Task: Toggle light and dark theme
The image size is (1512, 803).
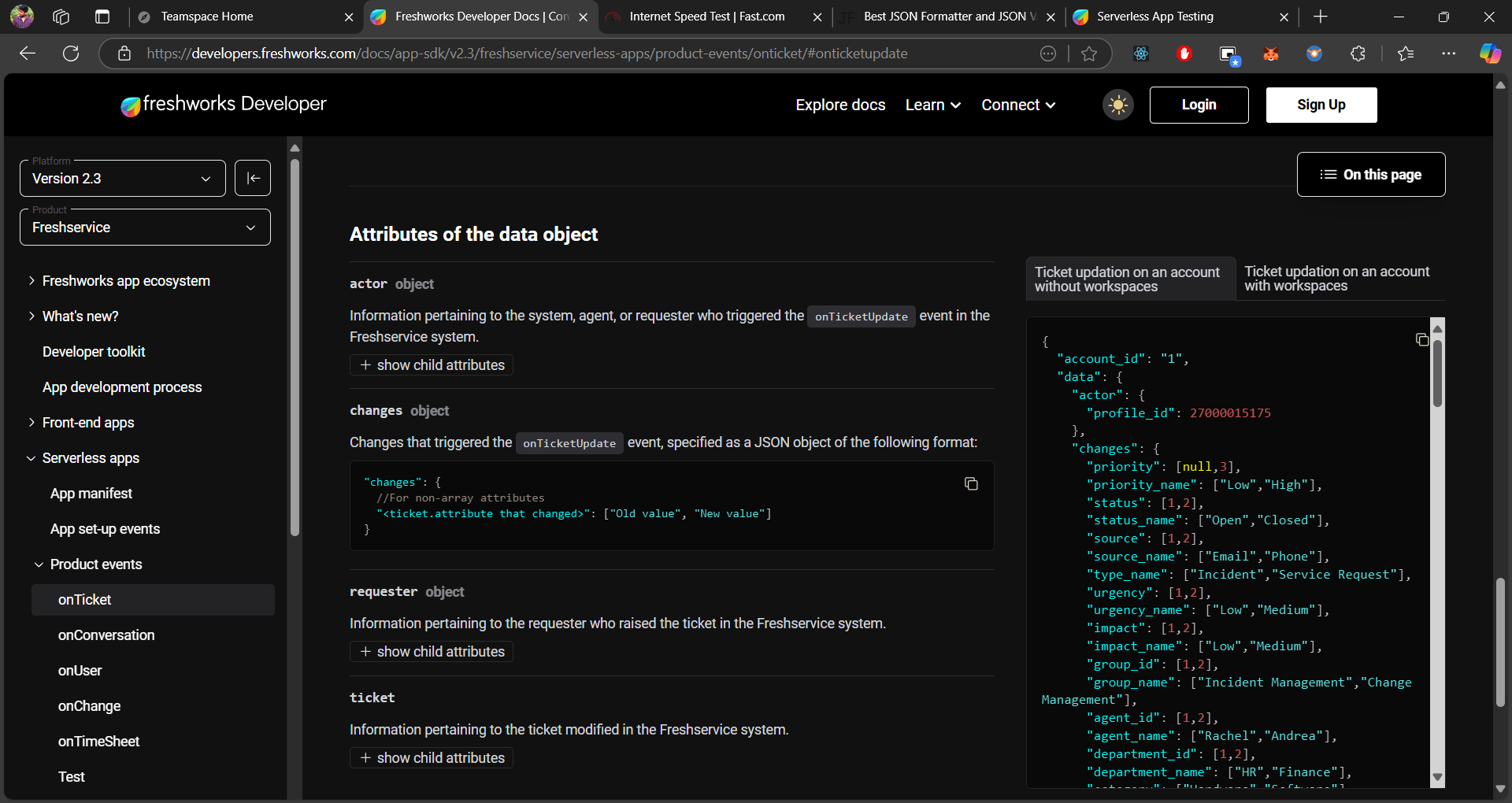Action: 1118,105
